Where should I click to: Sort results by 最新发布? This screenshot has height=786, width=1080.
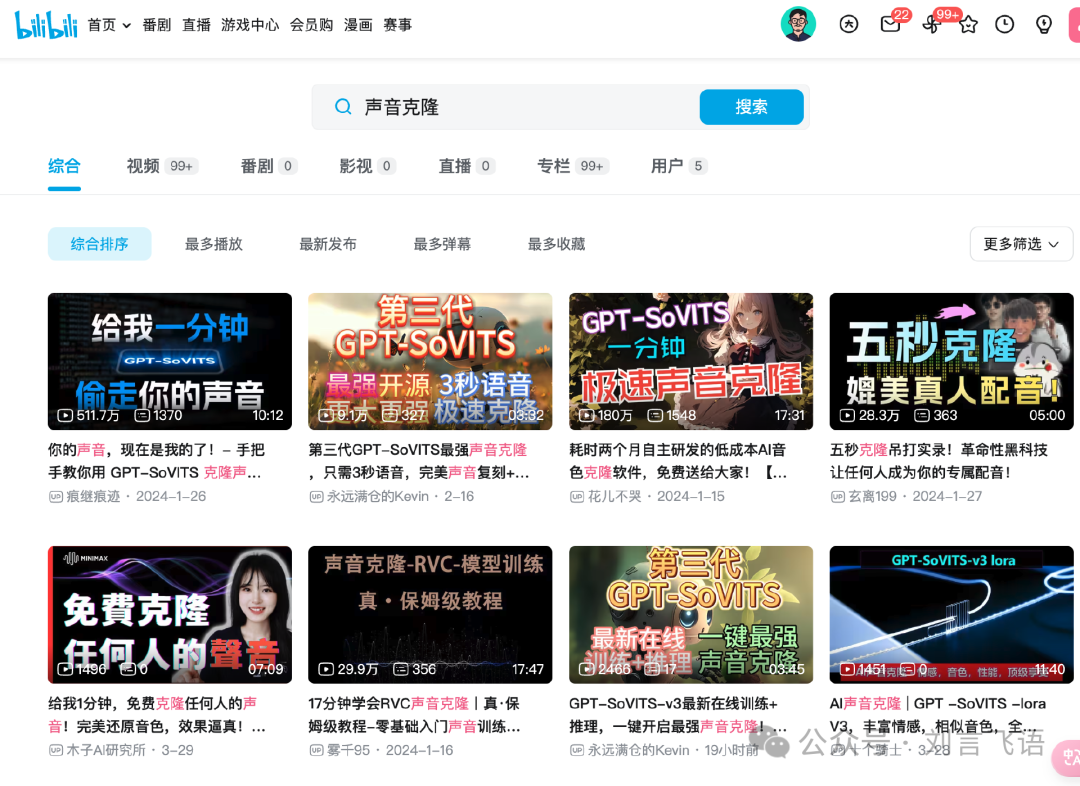[x=328, y=244]
